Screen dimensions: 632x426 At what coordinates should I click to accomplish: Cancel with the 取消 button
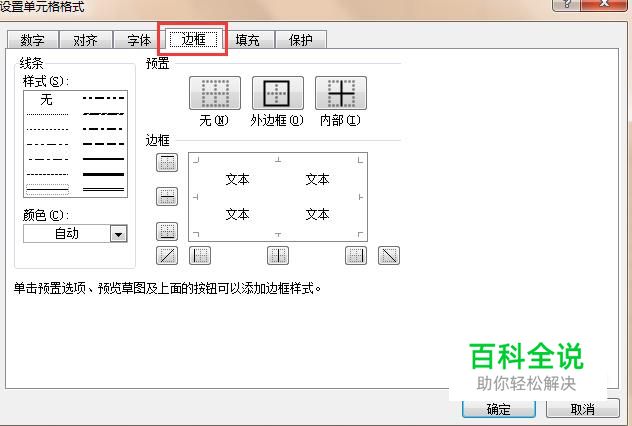(x=582, y=409)
